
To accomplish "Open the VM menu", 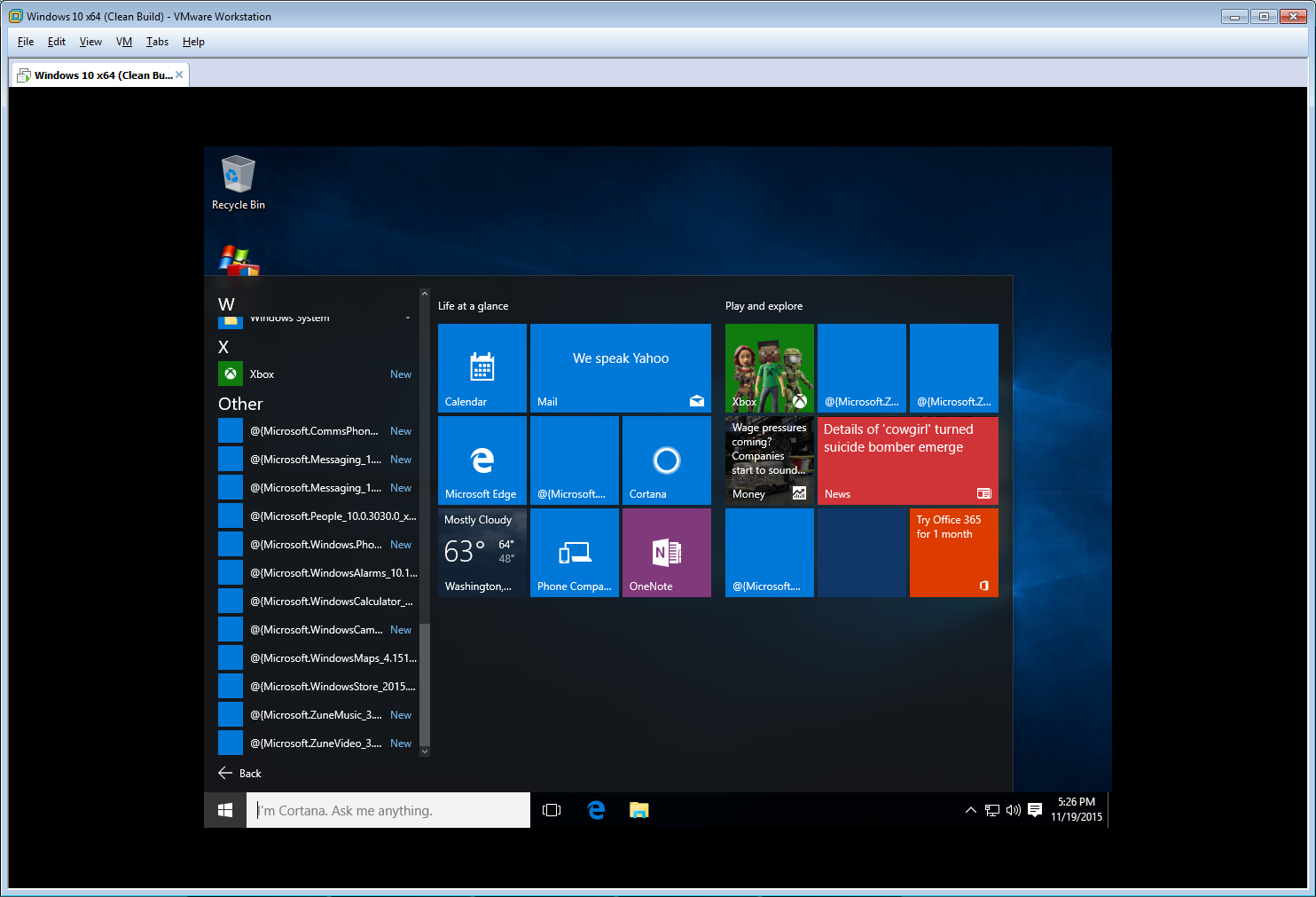I will point(123,42).
